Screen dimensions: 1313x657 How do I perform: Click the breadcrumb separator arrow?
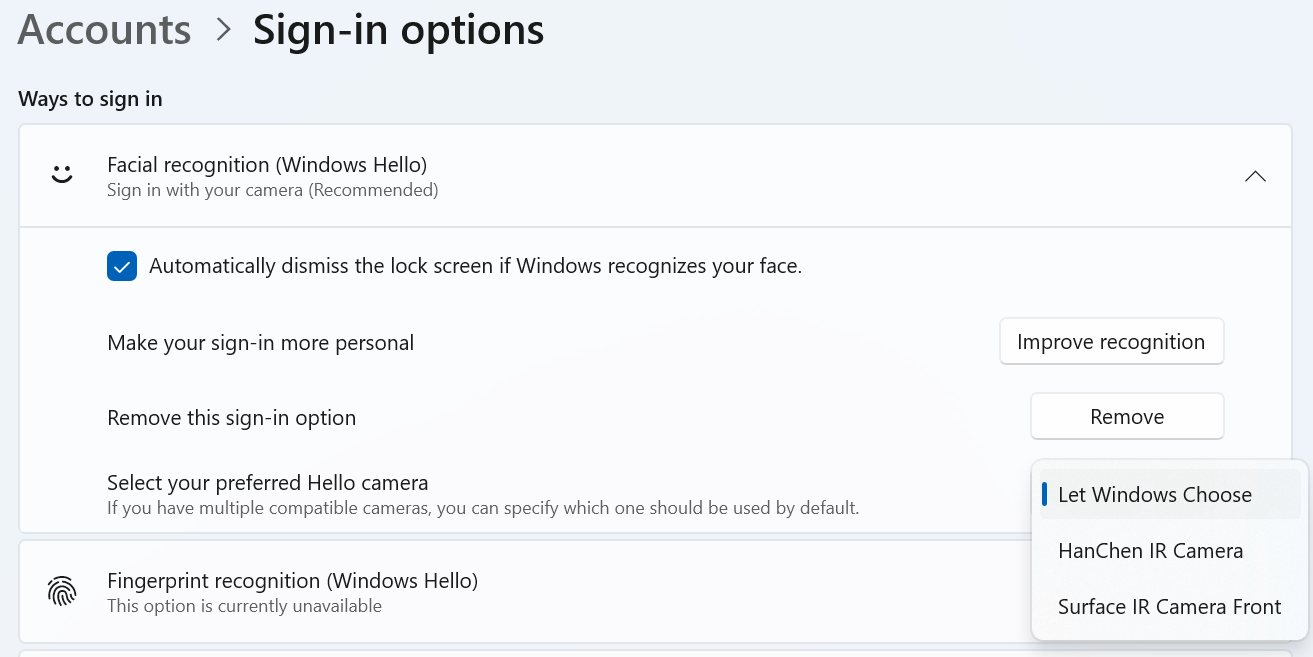click(x=222, y=30)
